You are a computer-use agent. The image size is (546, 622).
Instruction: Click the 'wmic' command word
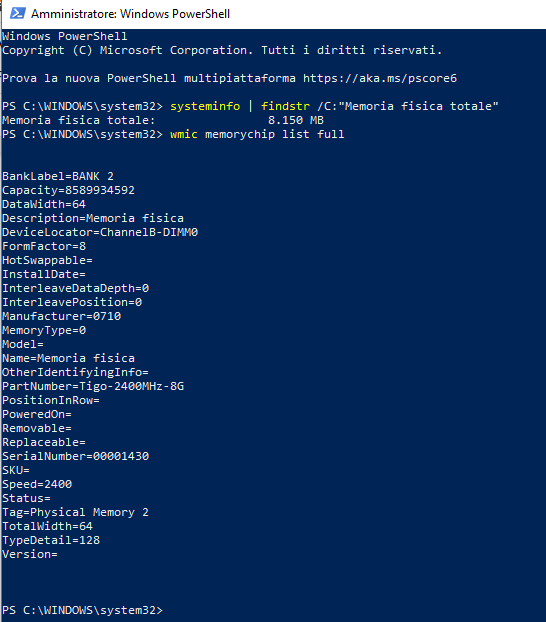(x=184, y=134)
